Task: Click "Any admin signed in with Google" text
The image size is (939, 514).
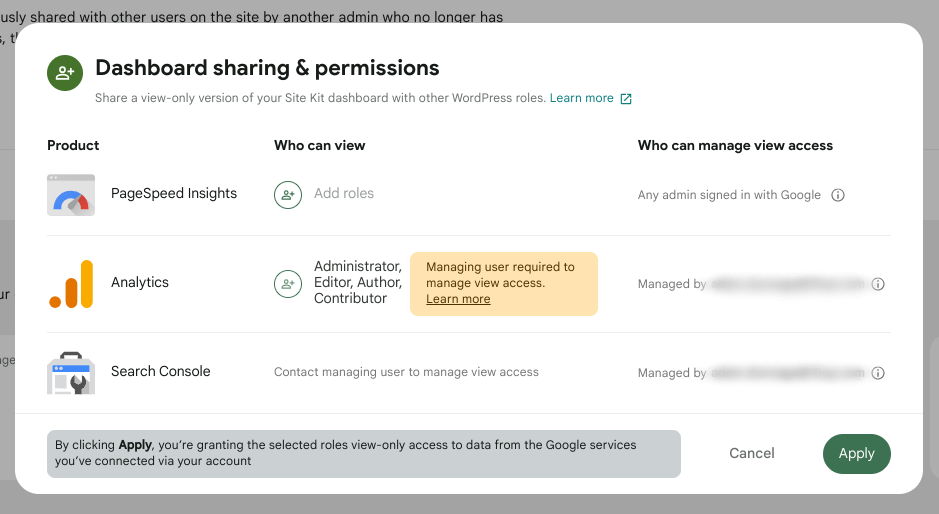Action: tap(729, 195)
